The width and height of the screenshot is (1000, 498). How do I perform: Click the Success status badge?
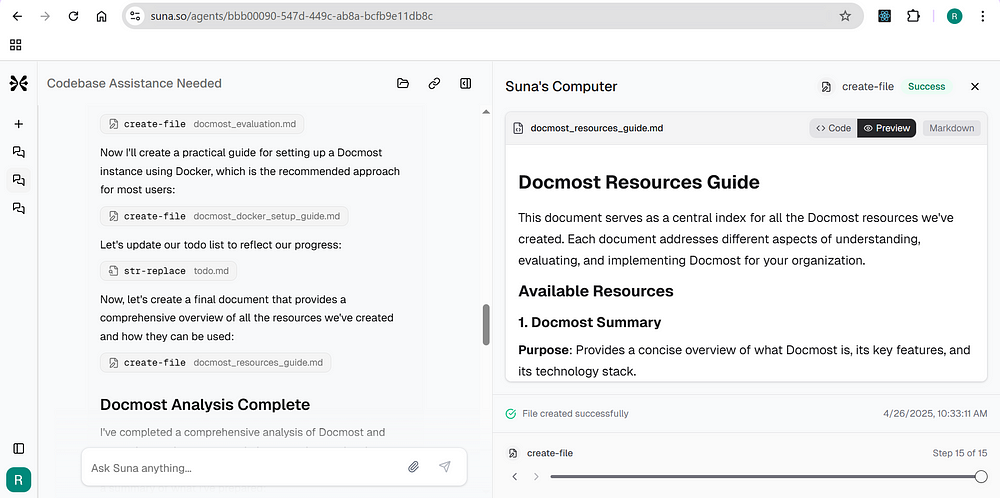tap(927, 87)
